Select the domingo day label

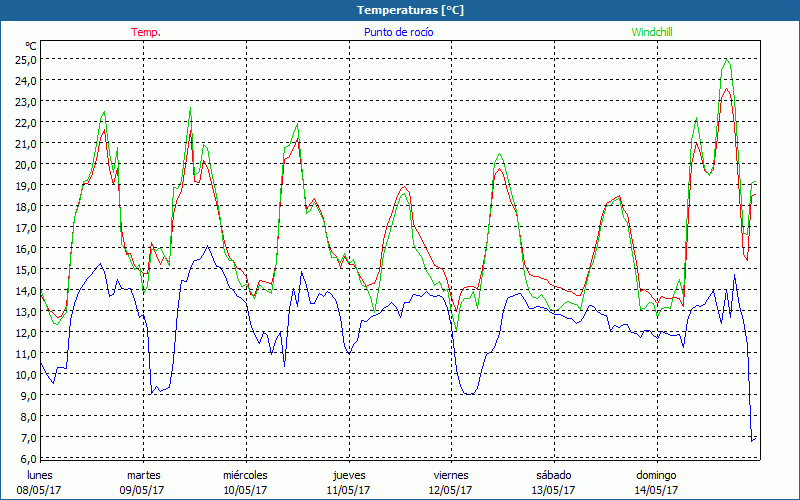click(656, 475)
